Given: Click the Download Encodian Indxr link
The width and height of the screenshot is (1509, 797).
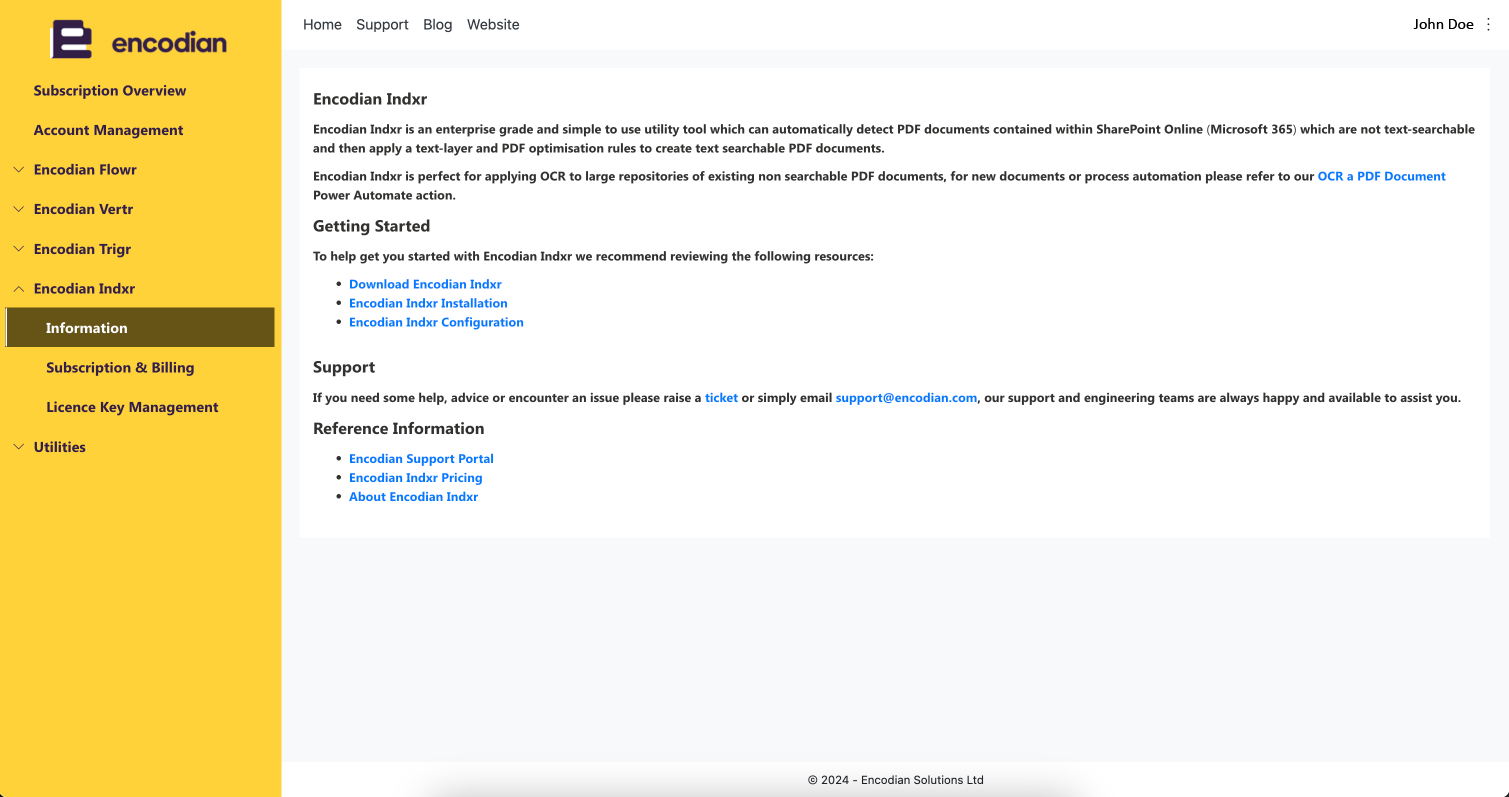Looking at the screenshot, I should point(425,284).
